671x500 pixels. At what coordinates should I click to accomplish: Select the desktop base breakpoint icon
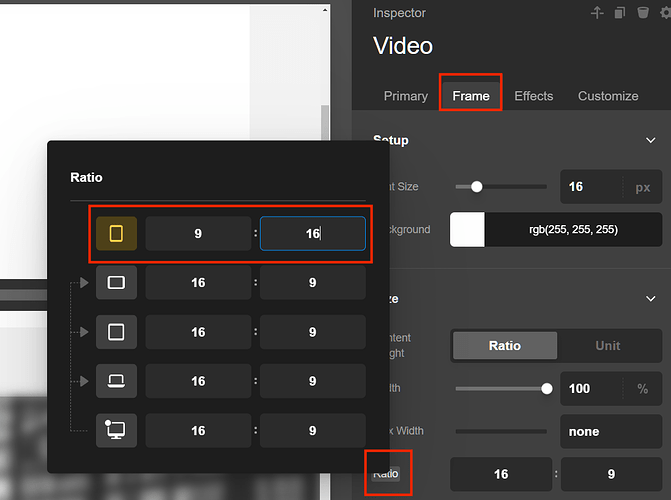click(116, 430)
